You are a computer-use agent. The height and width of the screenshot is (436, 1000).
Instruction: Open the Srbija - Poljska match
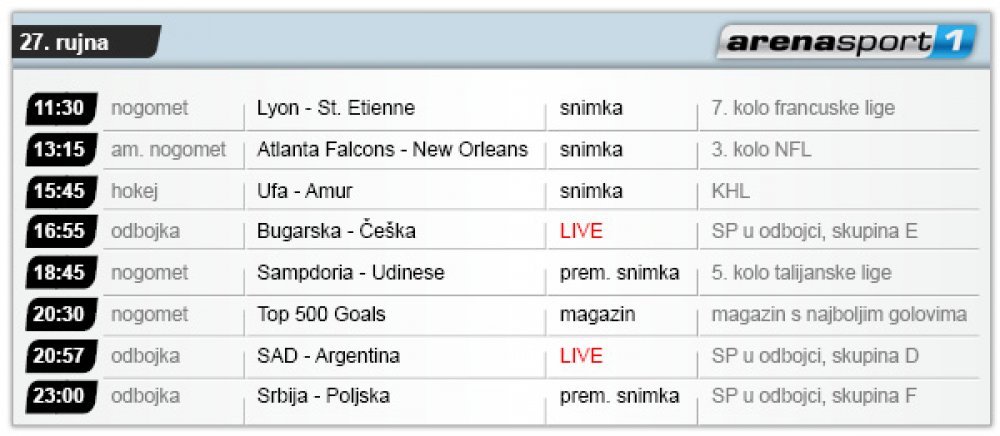[323, 396]
